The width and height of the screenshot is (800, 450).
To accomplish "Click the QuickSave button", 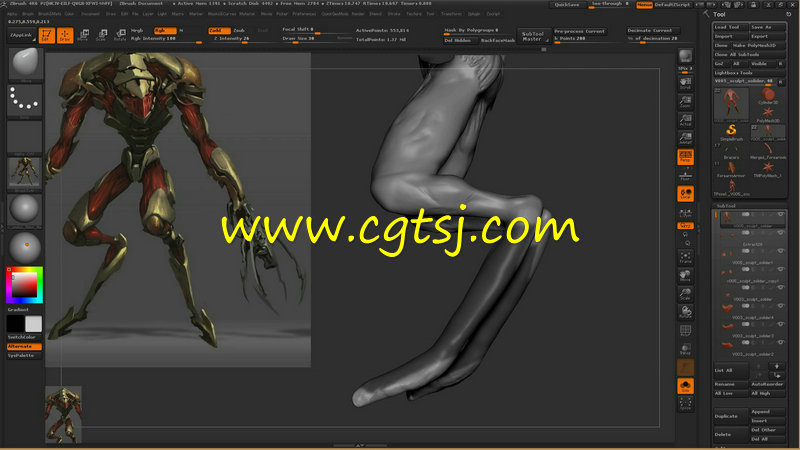I will coord(567,5).
